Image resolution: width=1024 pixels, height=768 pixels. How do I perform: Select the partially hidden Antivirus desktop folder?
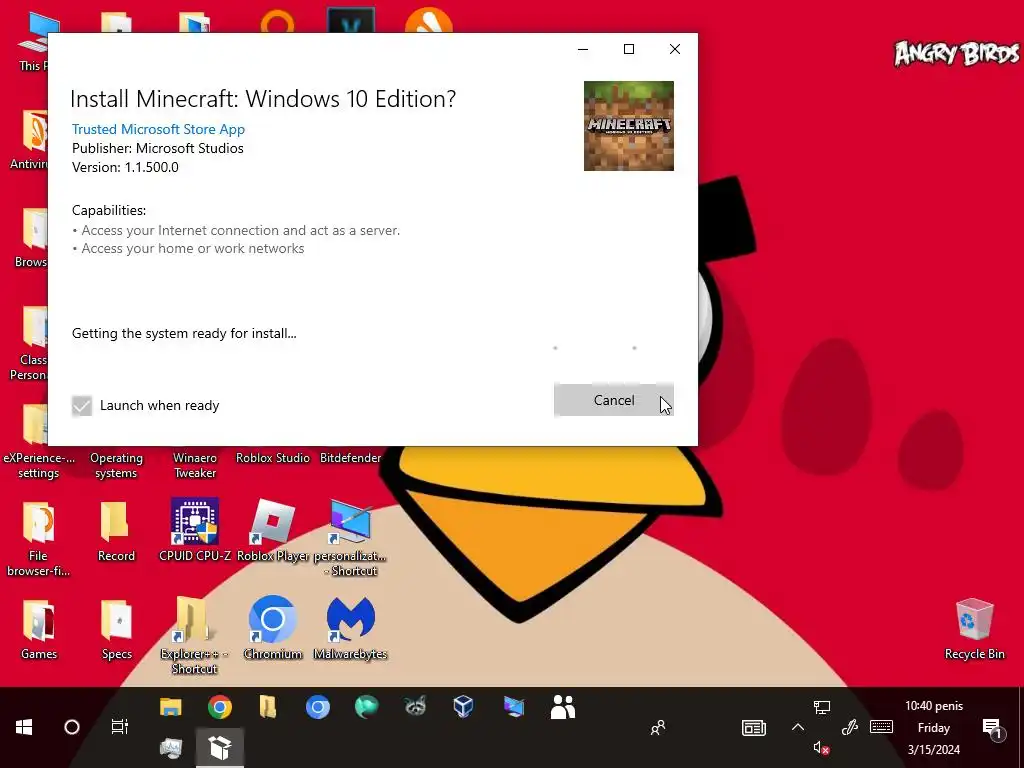click(30, 140)
